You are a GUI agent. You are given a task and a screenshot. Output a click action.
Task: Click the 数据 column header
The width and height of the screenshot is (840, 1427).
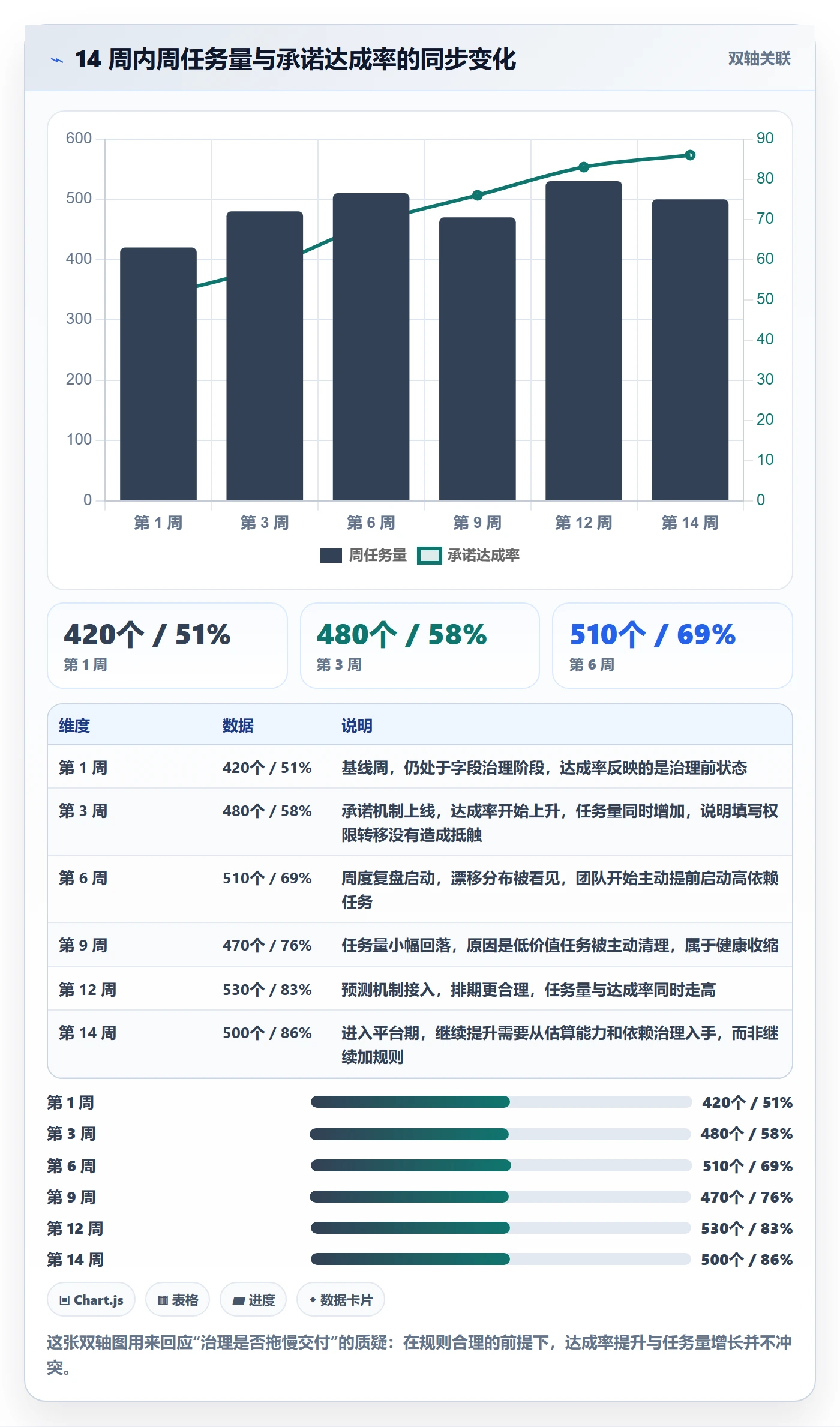(x=238, y=726)
